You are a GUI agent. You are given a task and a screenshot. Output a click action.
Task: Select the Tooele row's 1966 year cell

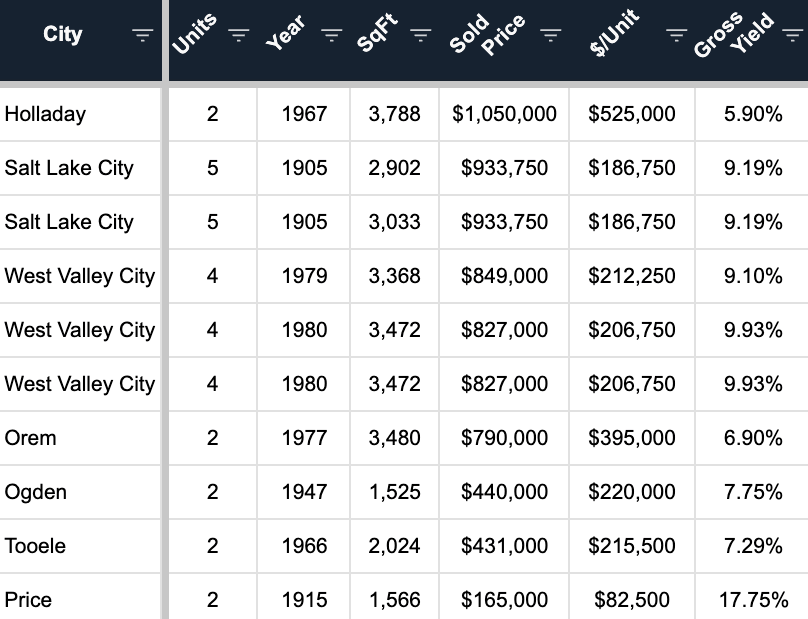(304, 546)
